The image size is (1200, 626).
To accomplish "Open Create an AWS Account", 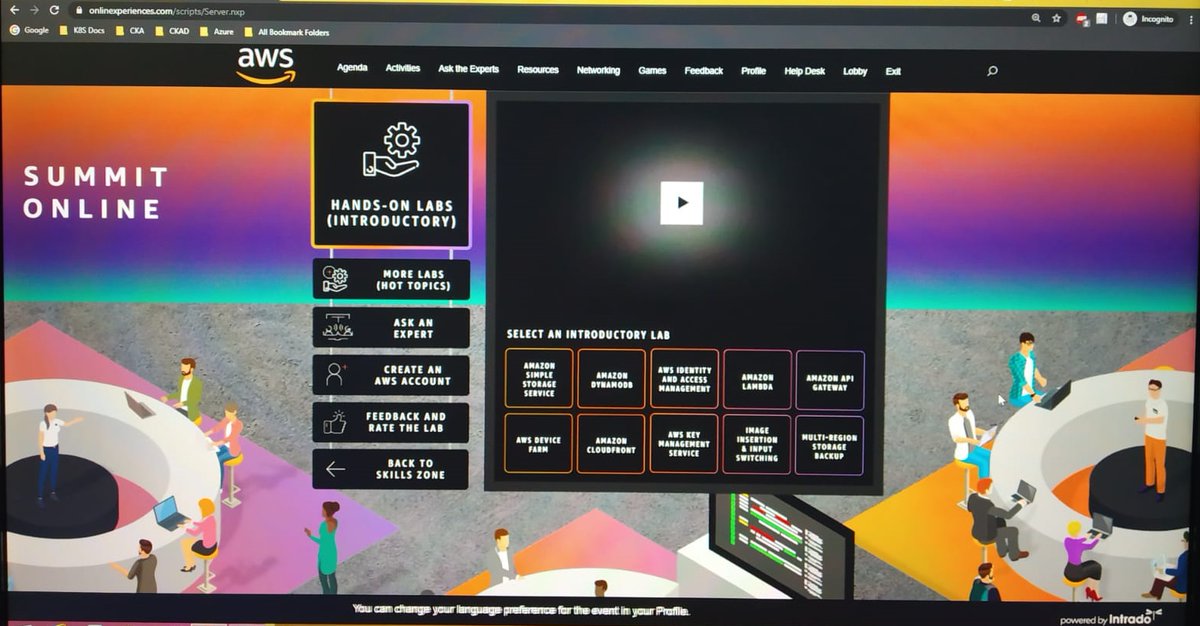I will click(x=391, y=374).
